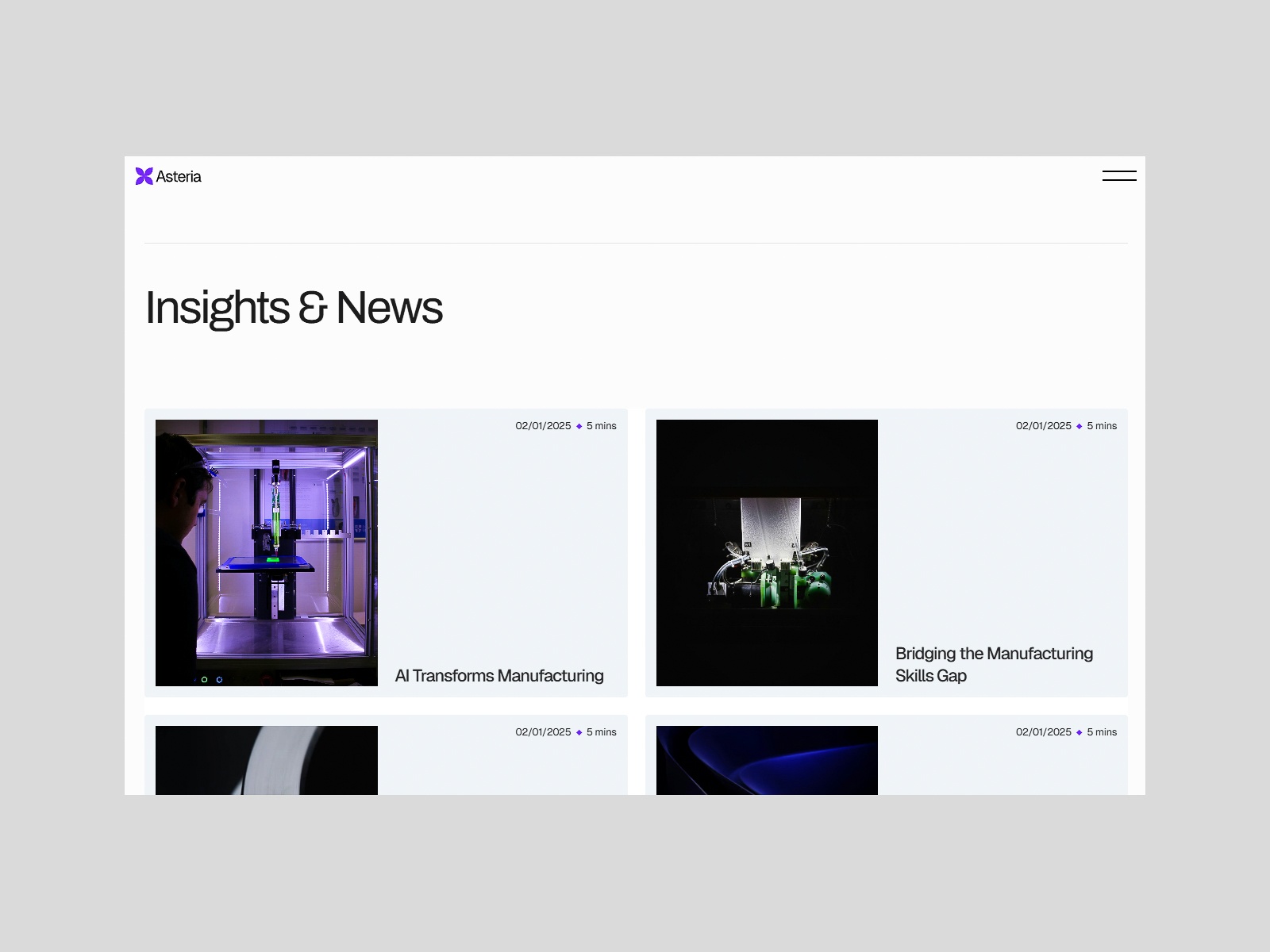Click the date on the Skills Gap card

point(1043,426)
